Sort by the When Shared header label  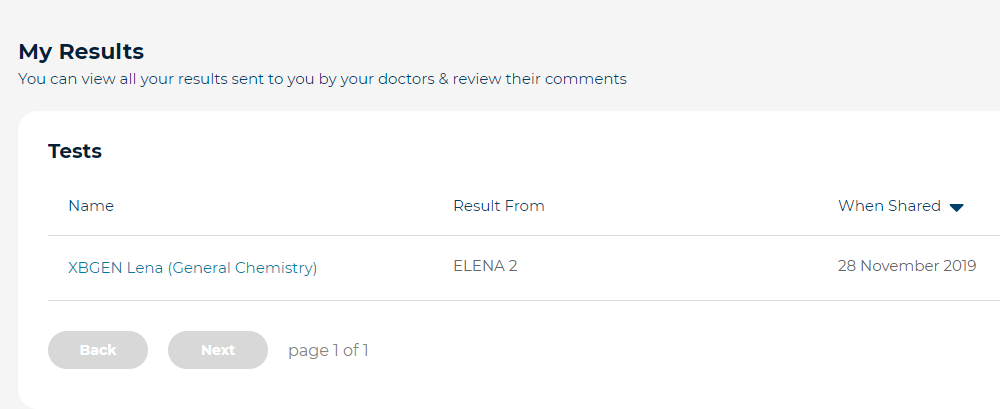pos(889,206)
